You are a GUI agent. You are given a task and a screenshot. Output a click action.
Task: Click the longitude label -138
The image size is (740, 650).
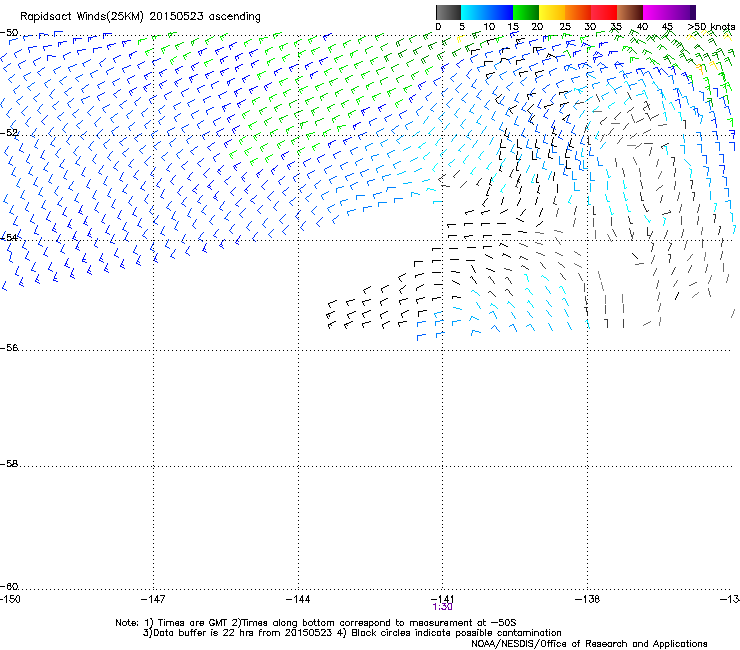(x=588, y=599)
